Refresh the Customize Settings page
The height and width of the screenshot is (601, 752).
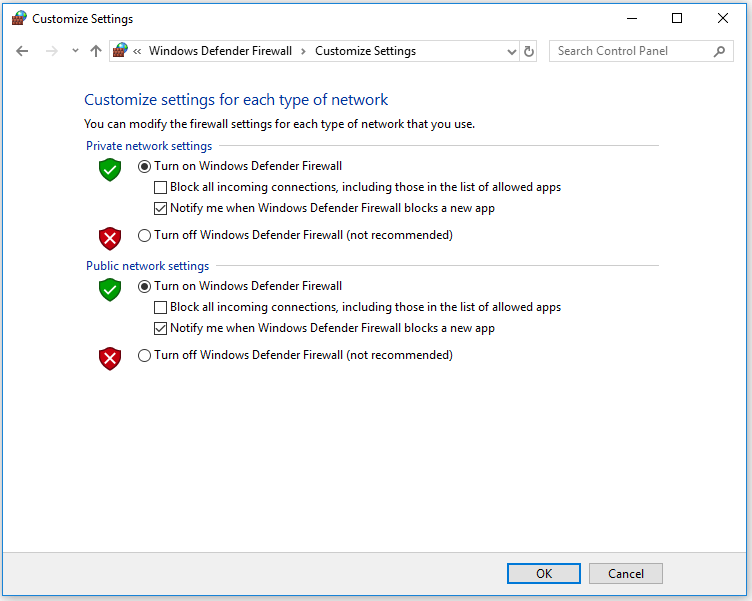pyautogui.click(x=529, y=51)
